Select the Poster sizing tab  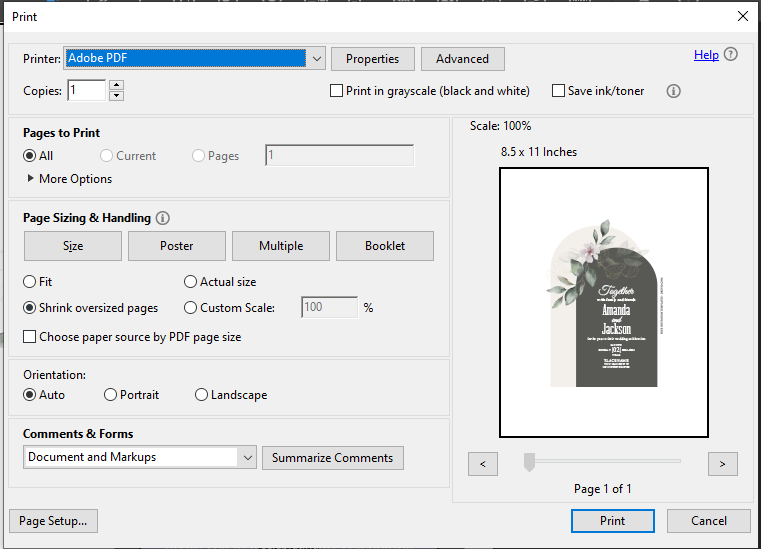pyautogui.click(x=177, y=246)
